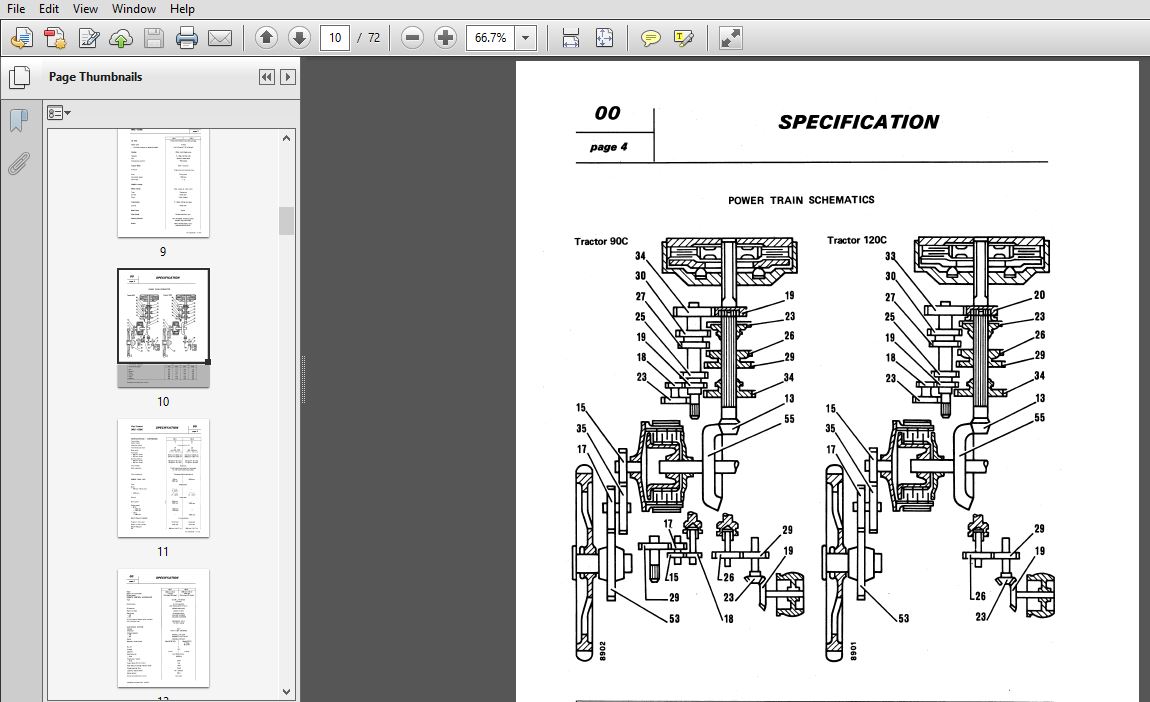Open the Window menu
Image resolution: width=1150 pixels, height=702 pixels.
pyautogui.click(x=133, y=9)
